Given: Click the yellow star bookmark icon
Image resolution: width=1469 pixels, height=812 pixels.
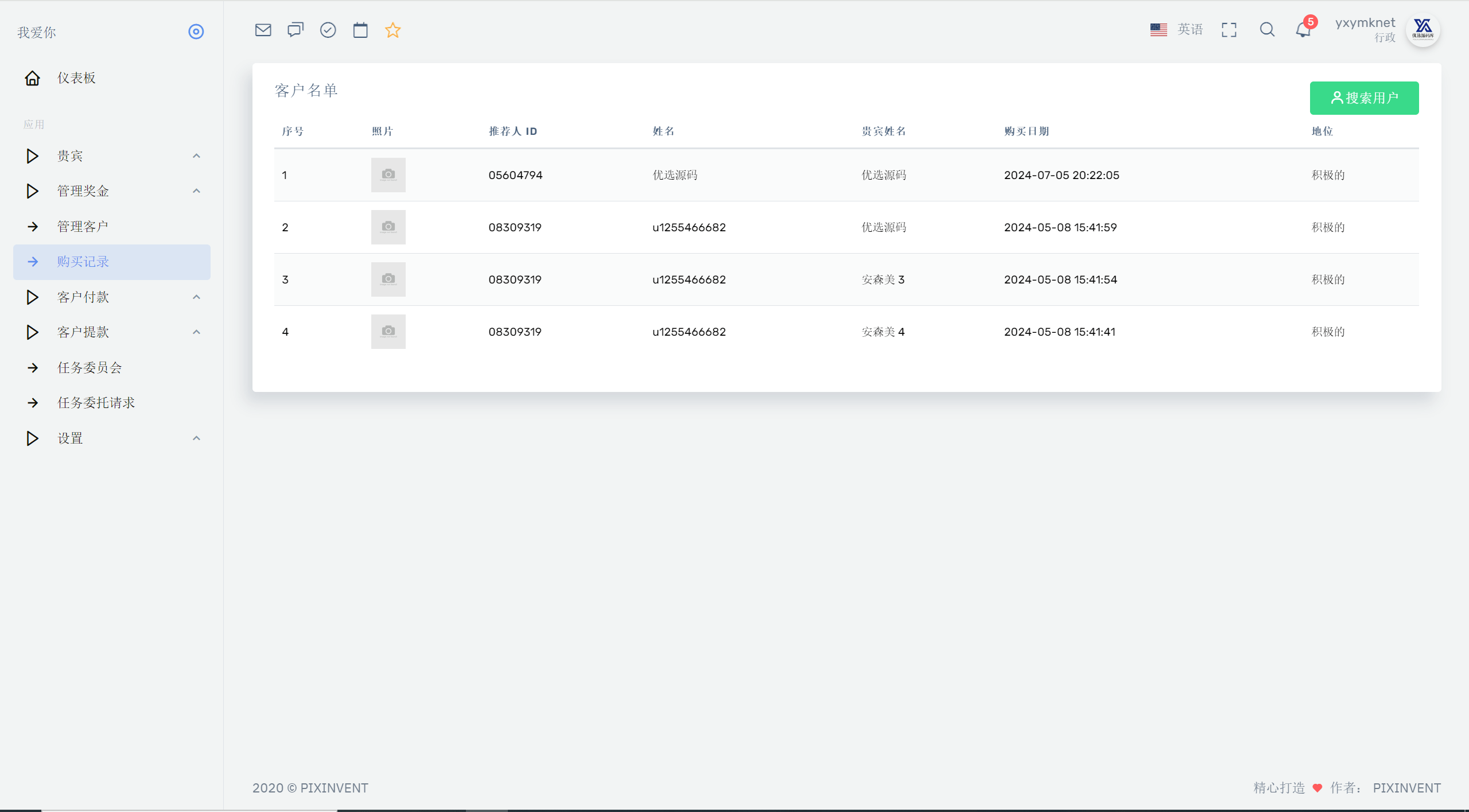Looking at the screenshot, I should tap(393, 30).
